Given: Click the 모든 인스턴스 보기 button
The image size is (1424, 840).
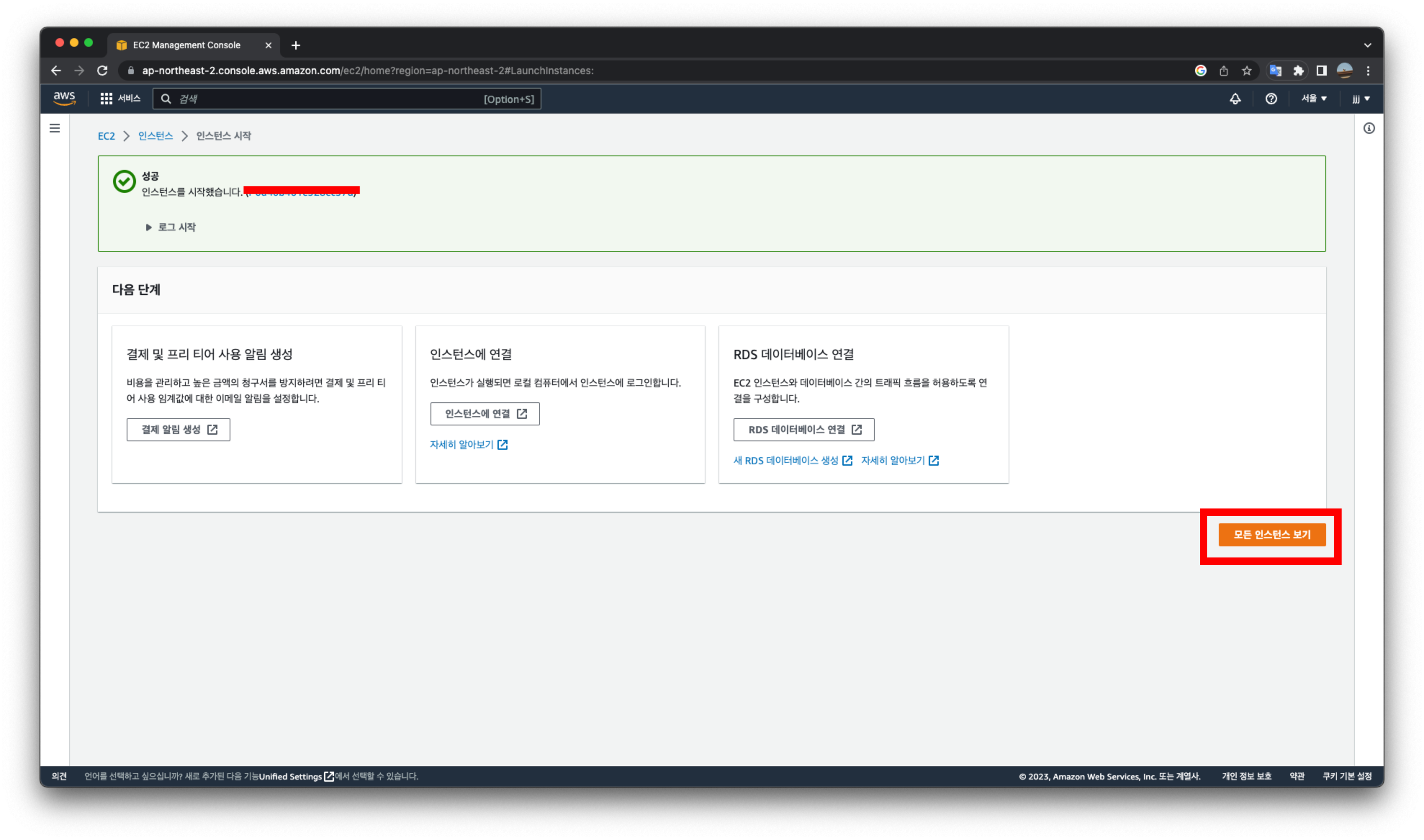Looking at the screenshot, I should click(1272, 535).
